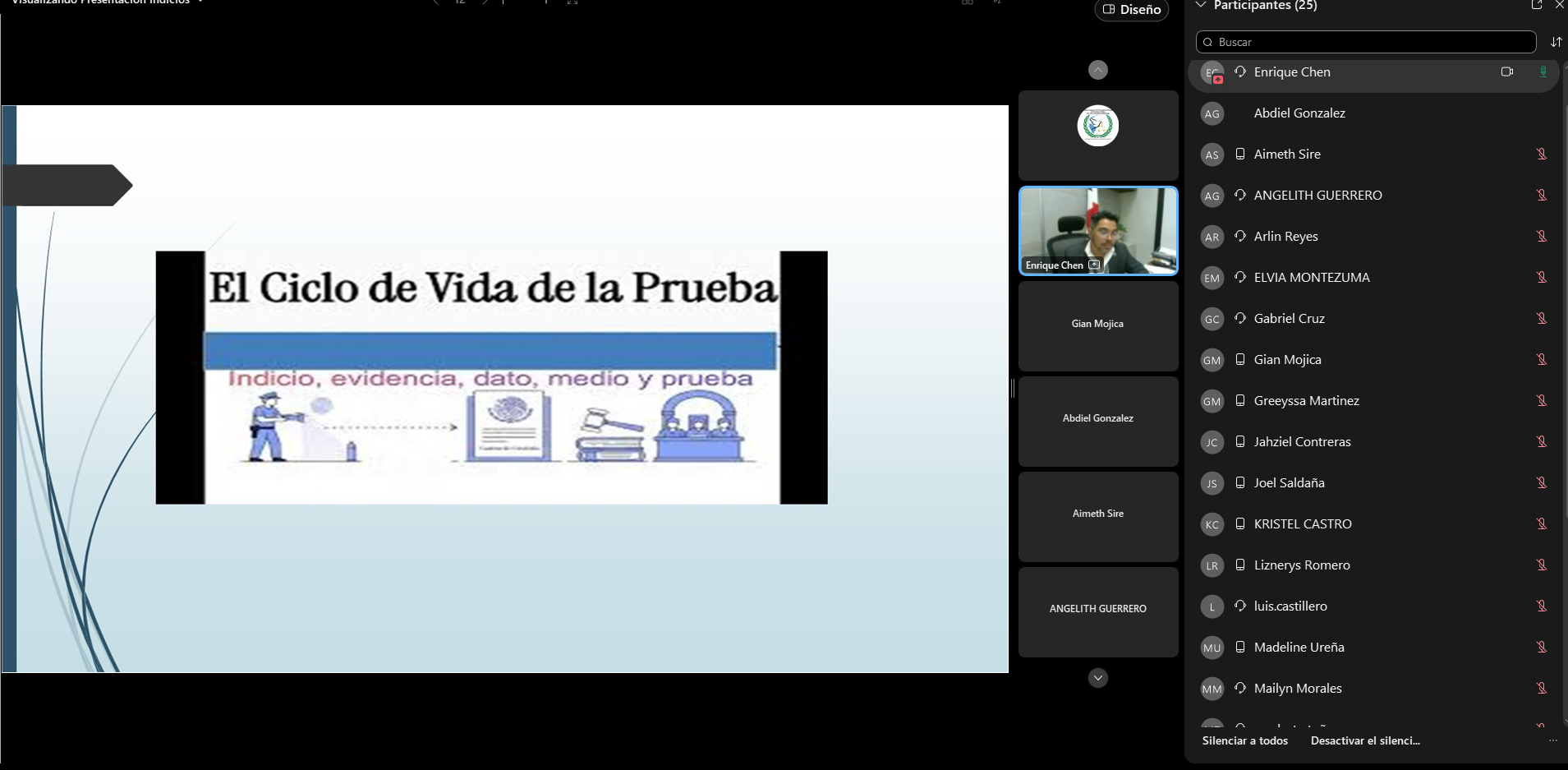Show next video thumbnails with down arrow
The image size is (1568, 770).
coord(1098,678)
